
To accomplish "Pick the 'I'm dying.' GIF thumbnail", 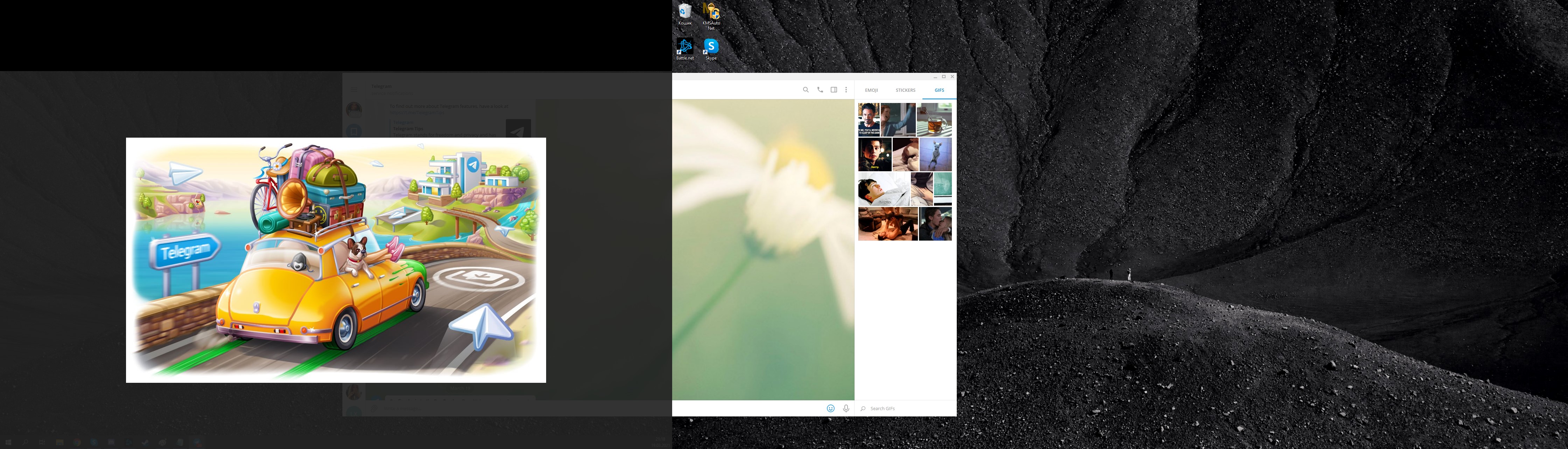I will 883,189.
